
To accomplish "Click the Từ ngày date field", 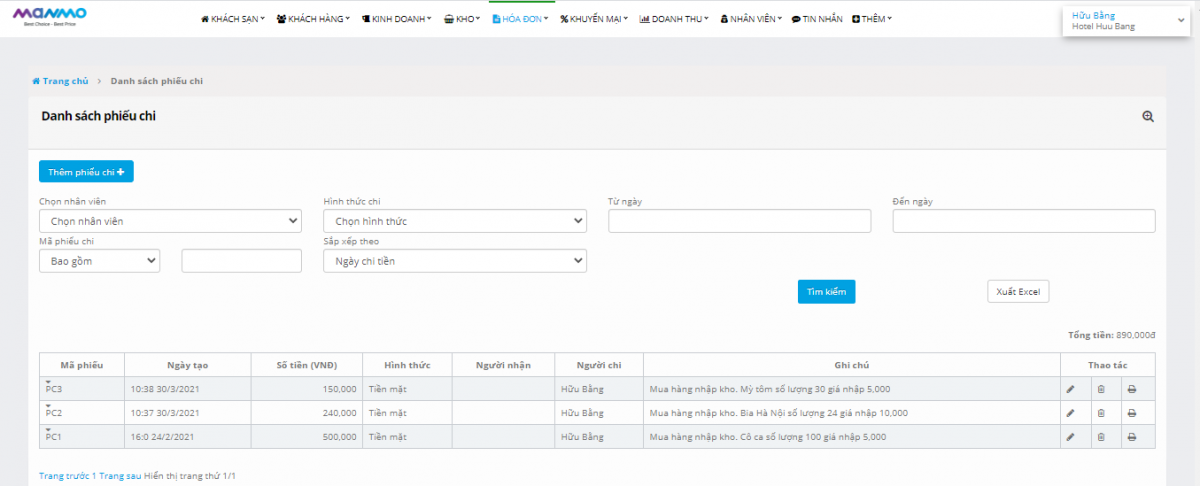I will click(x=740, y=221).
